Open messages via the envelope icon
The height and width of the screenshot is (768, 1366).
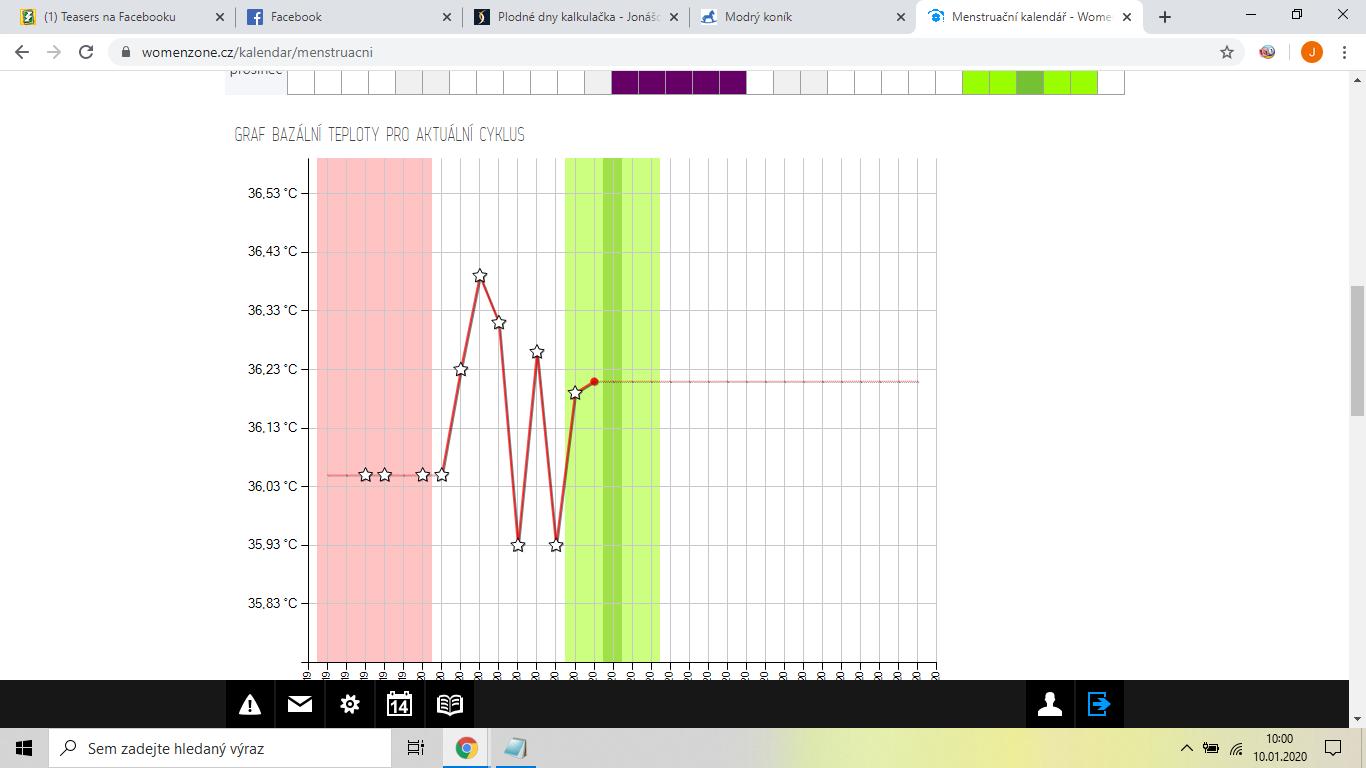[299, 705]
